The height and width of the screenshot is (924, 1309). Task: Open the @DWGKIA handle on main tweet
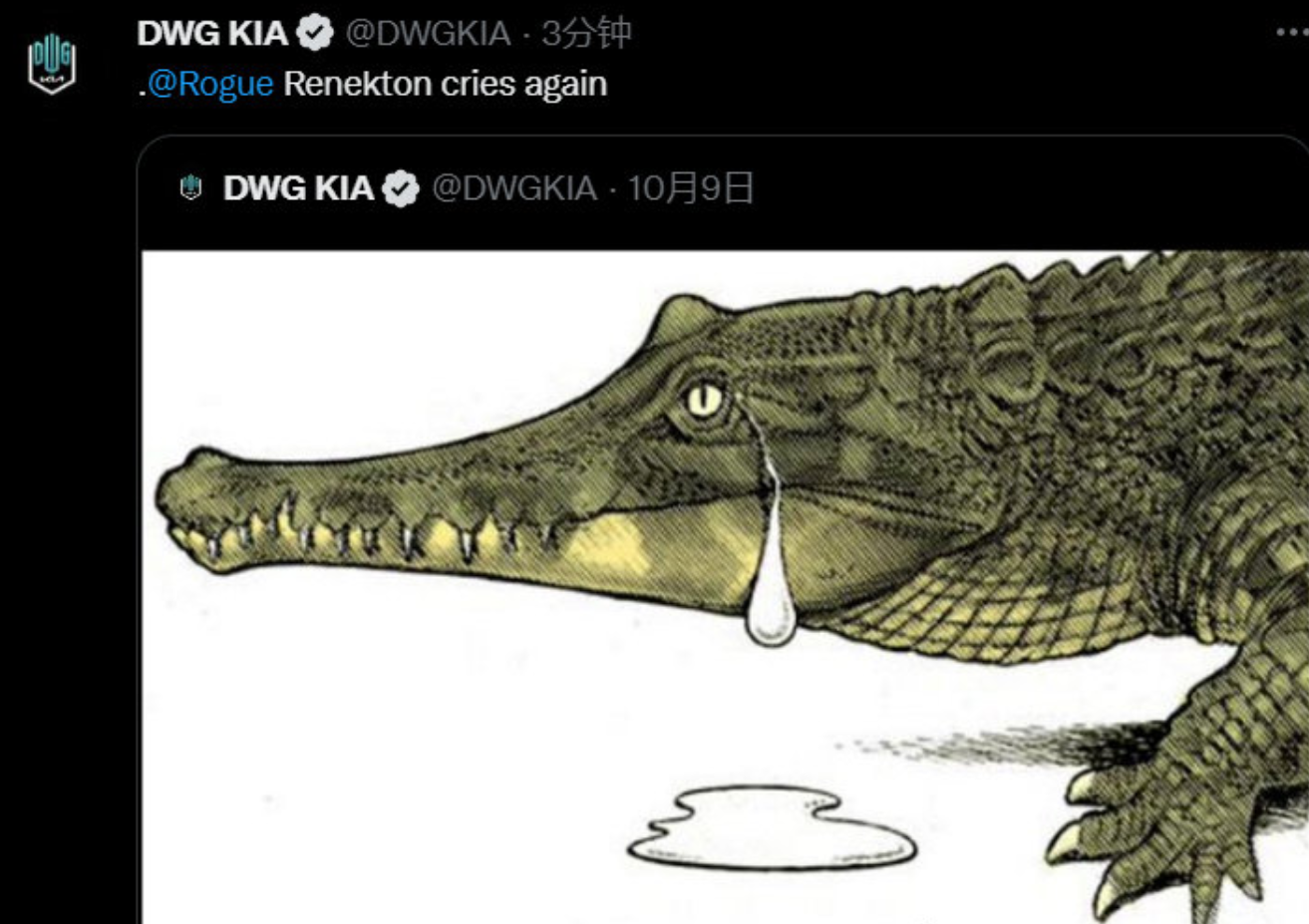point(429,33)
